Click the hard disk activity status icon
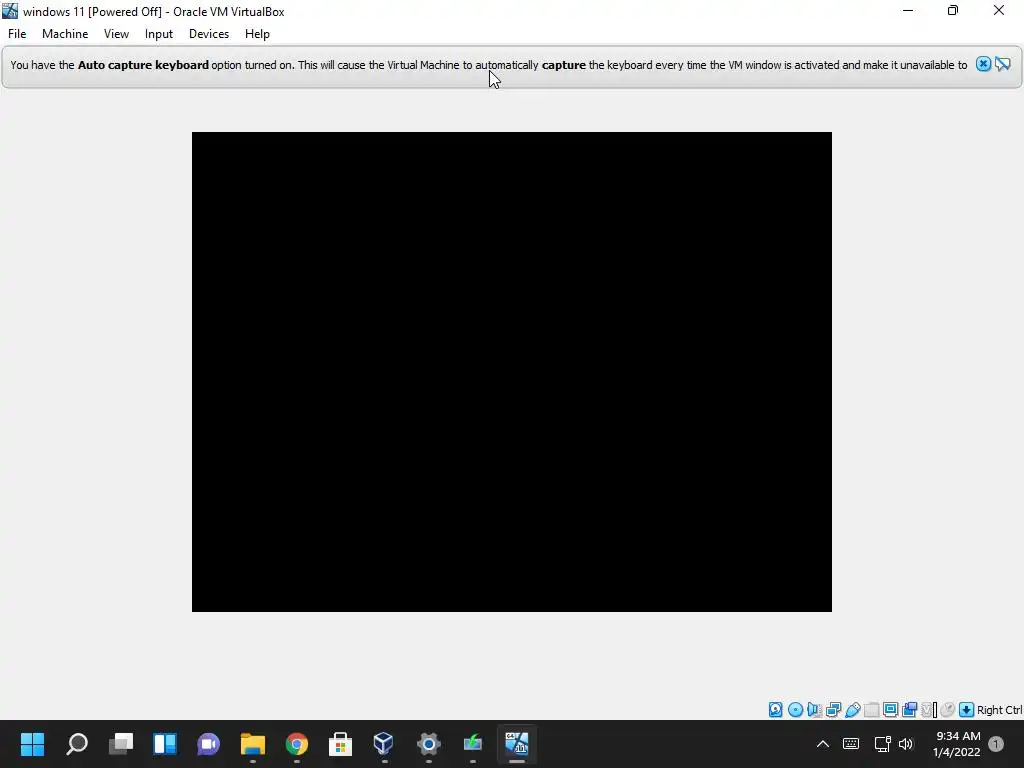Viewport: 1024px width, 768px height. [x=775, y=710]
